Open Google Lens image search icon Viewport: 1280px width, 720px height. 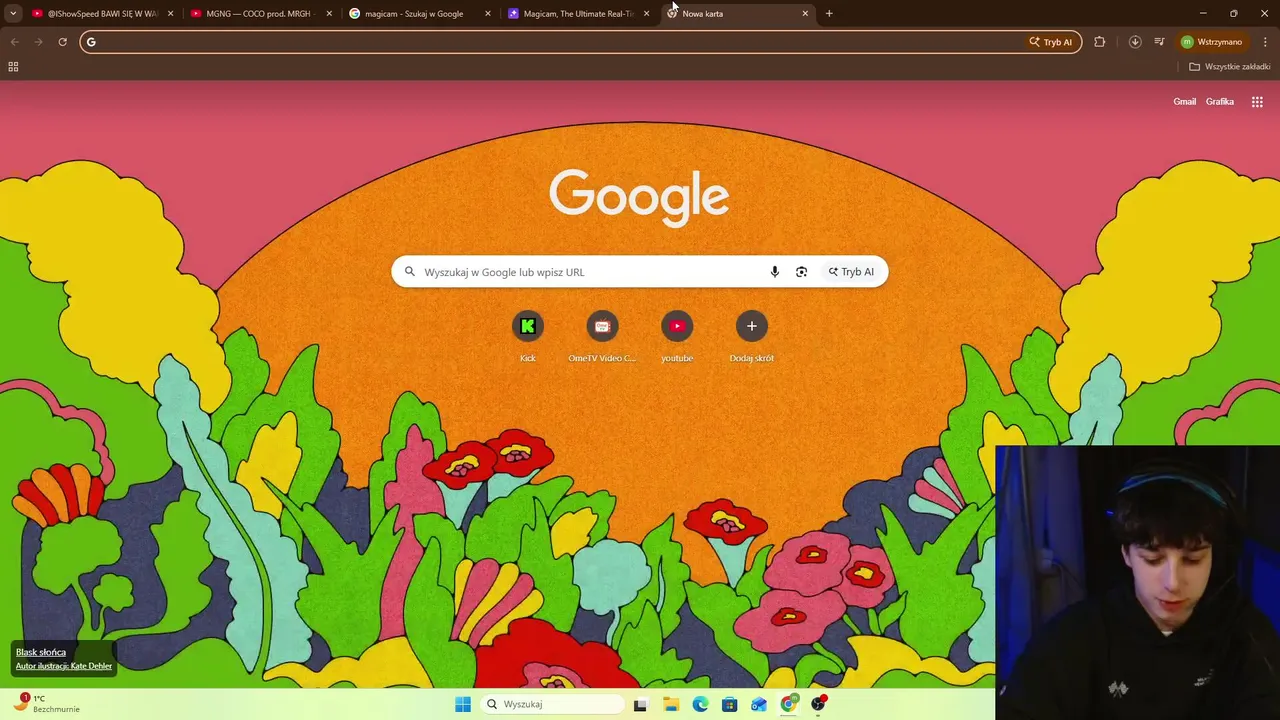tap(801, 272)
